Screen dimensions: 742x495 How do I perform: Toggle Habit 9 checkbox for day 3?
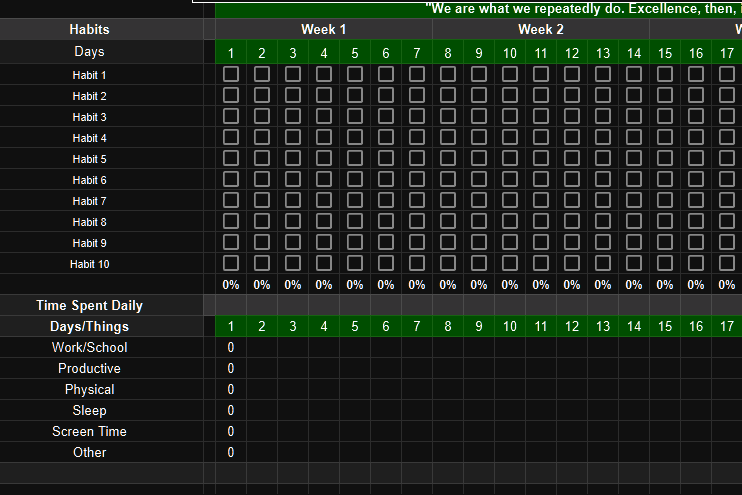293,242
